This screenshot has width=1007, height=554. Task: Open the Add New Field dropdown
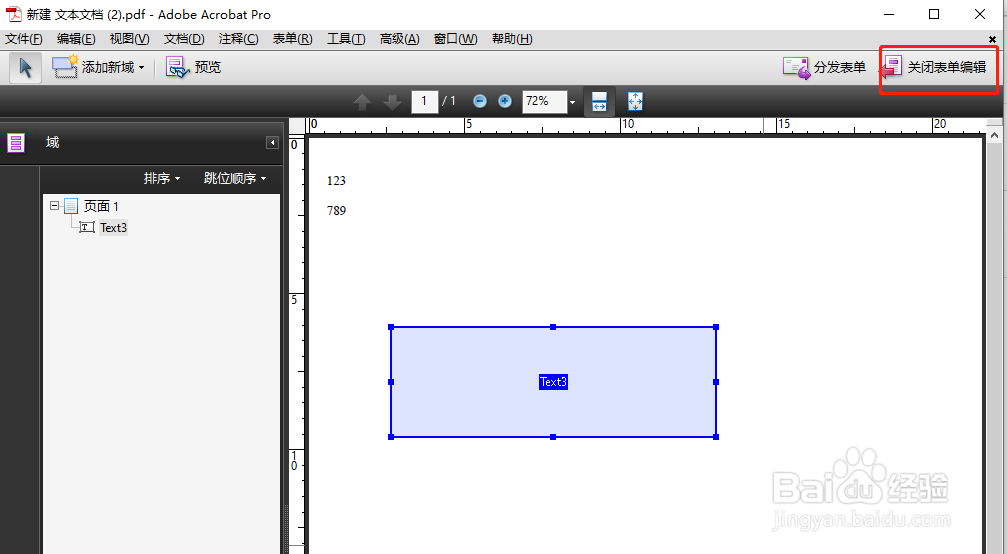point(98,67)
